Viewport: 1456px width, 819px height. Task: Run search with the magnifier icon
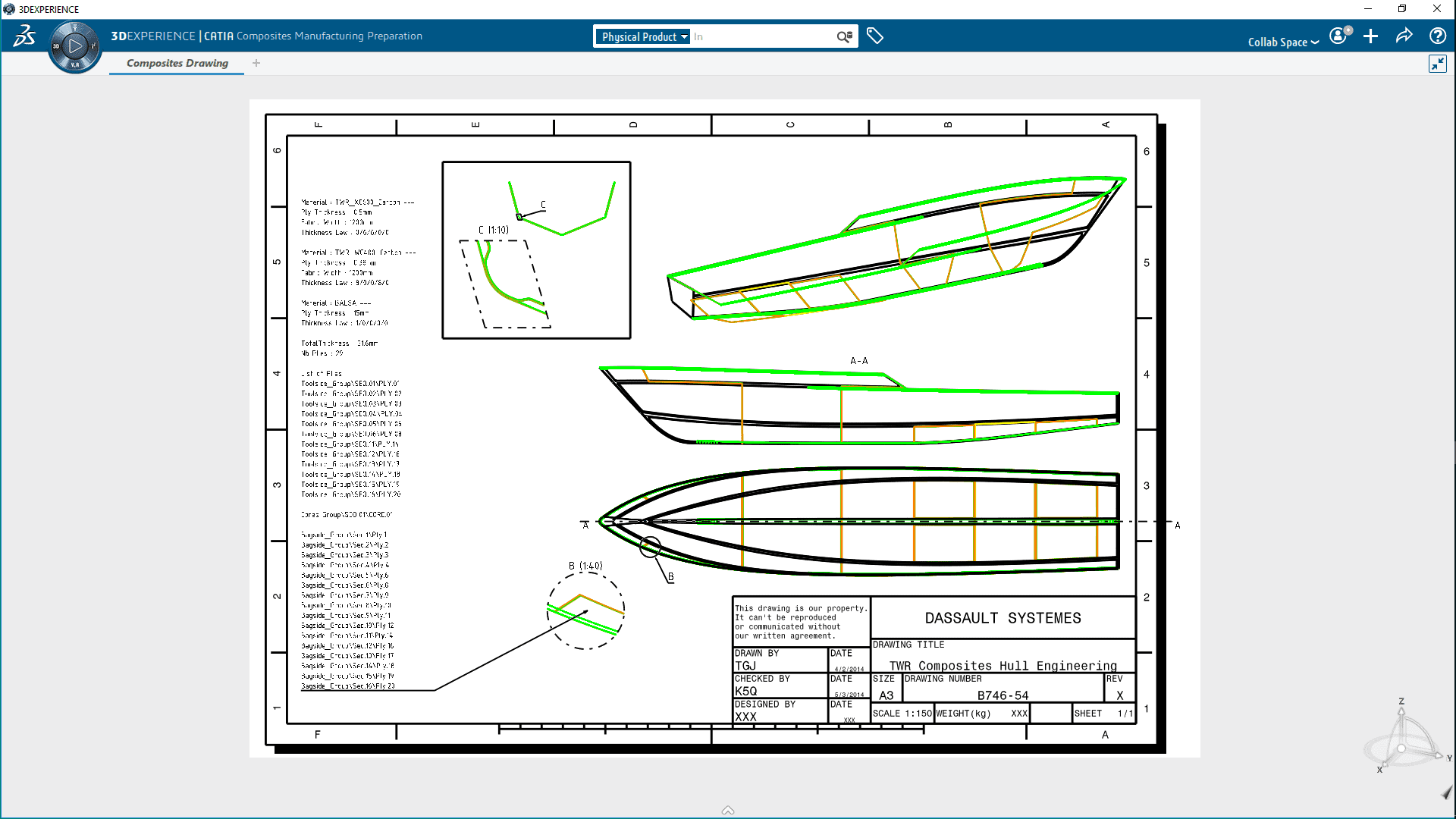pyautogui.click(x=844, y=36)
